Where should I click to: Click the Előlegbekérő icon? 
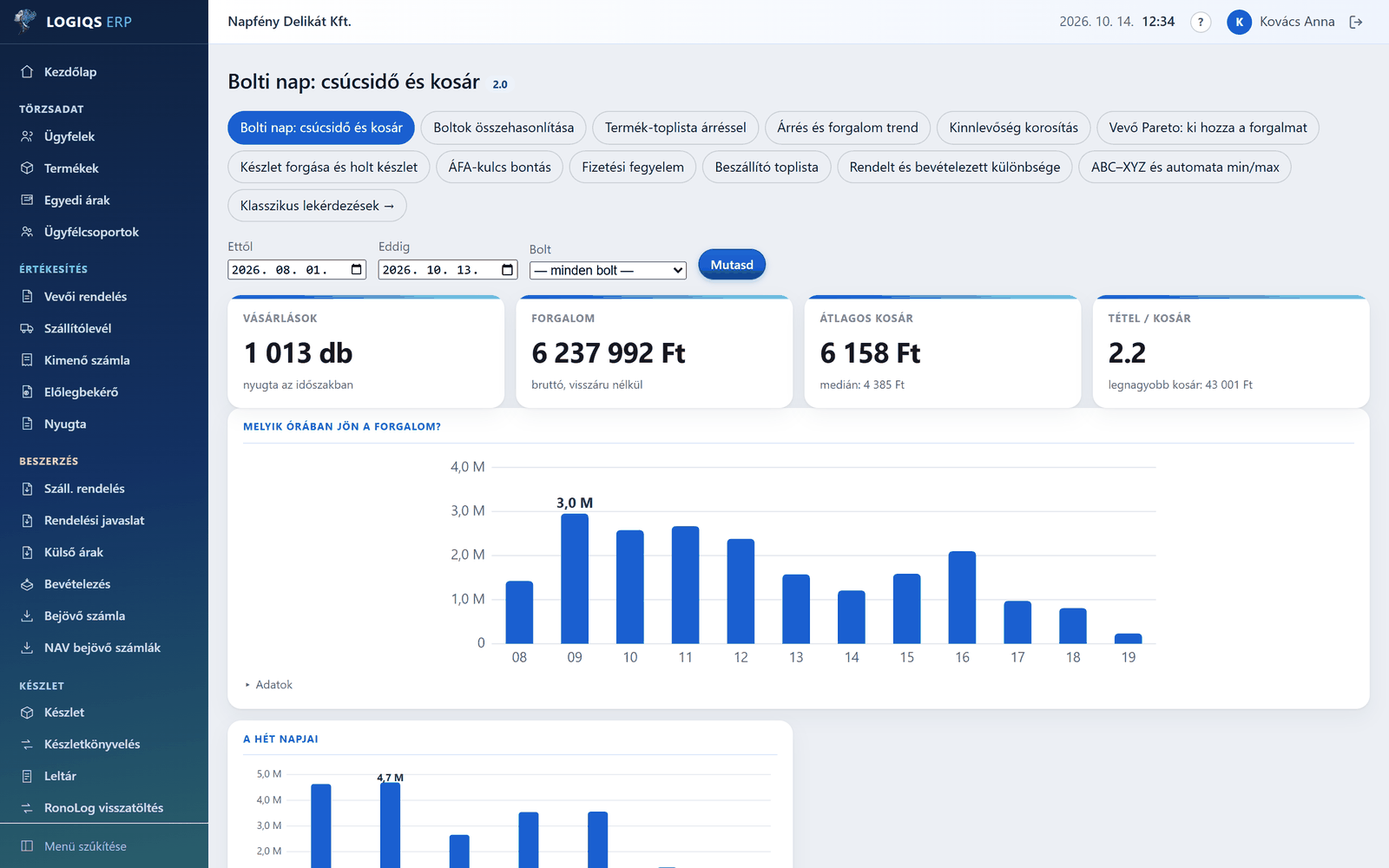[27, 392]
